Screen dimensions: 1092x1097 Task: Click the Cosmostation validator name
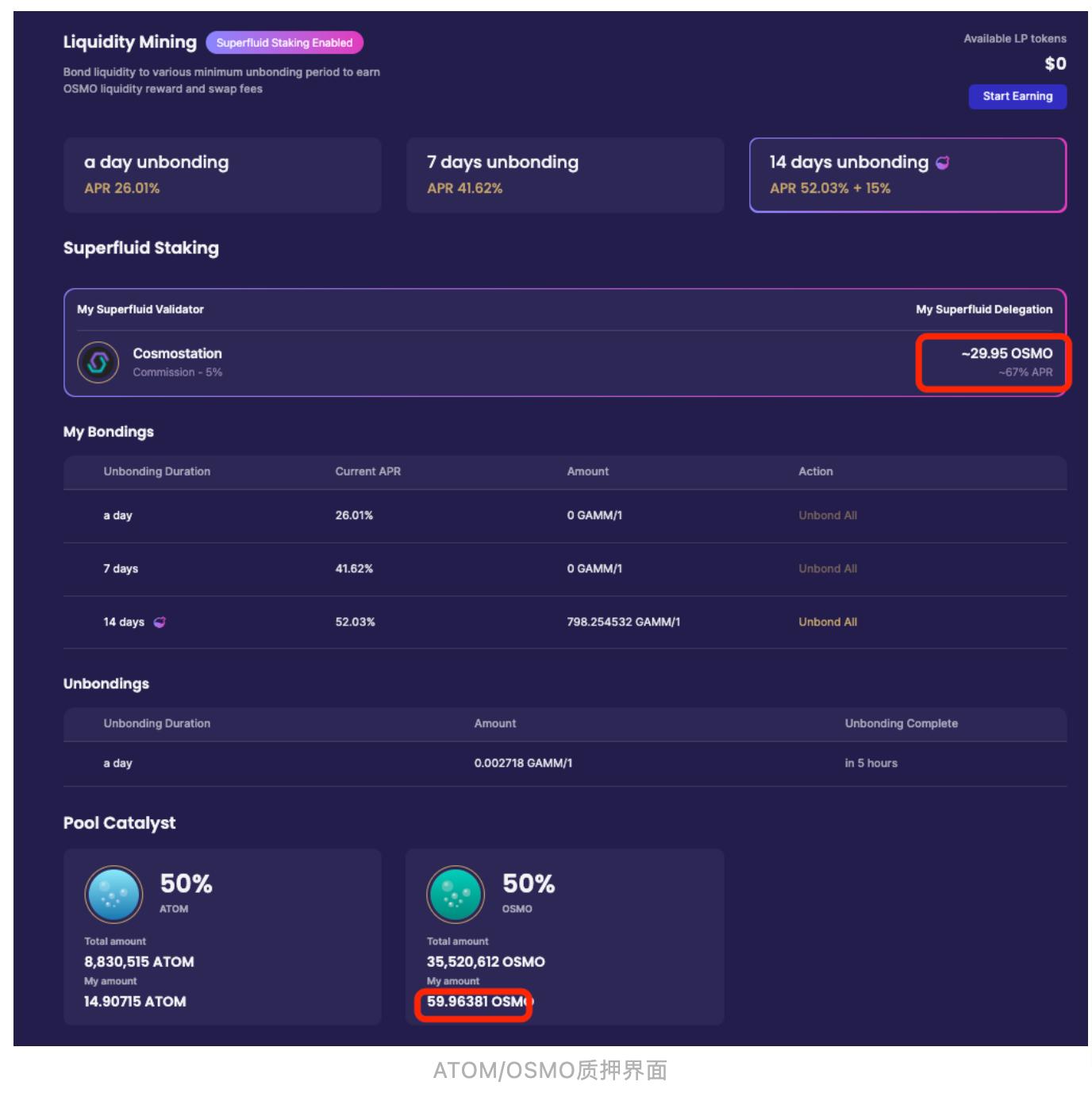177,354
